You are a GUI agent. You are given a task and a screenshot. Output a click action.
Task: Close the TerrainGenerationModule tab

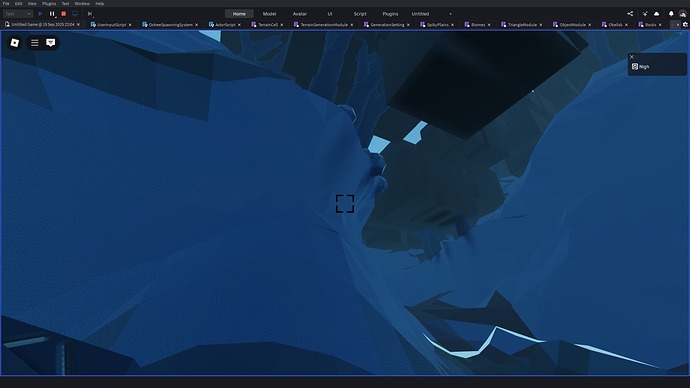tap(352, 25)
